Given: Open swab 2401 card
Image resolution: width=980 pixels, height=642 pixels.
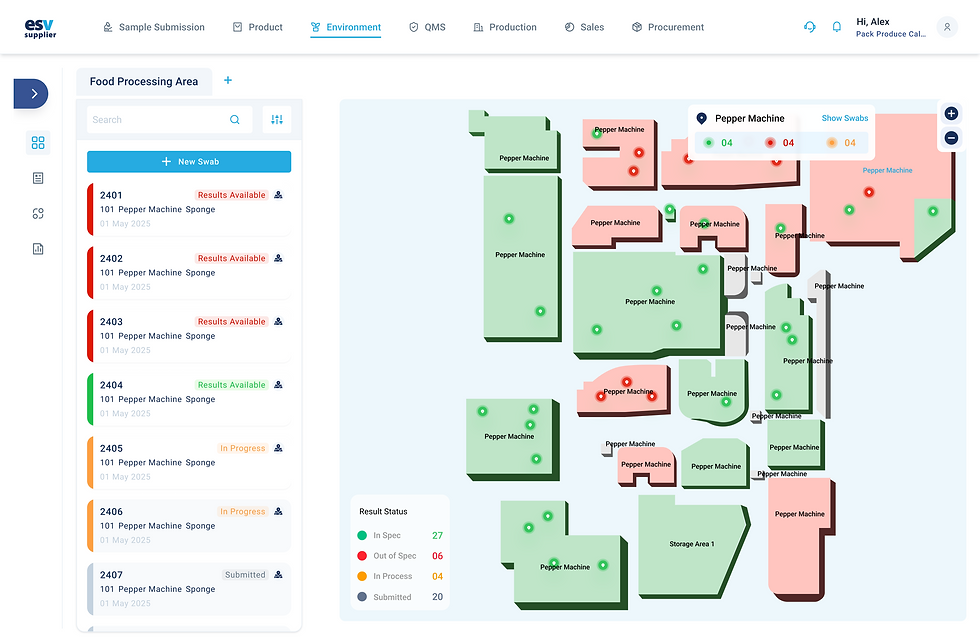Looking at the screenshot, I should coord(189,209).
